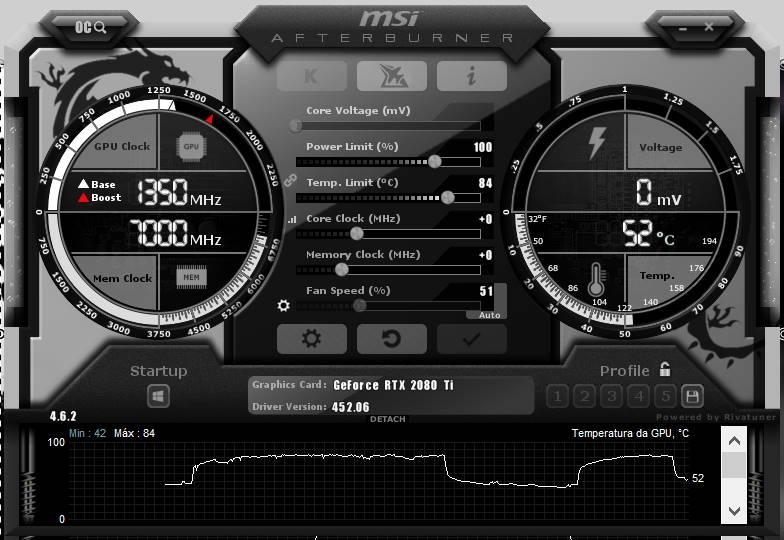Click the Kombustor K button
This screenshot has width=784, height=540.
[x=312, y=76]
